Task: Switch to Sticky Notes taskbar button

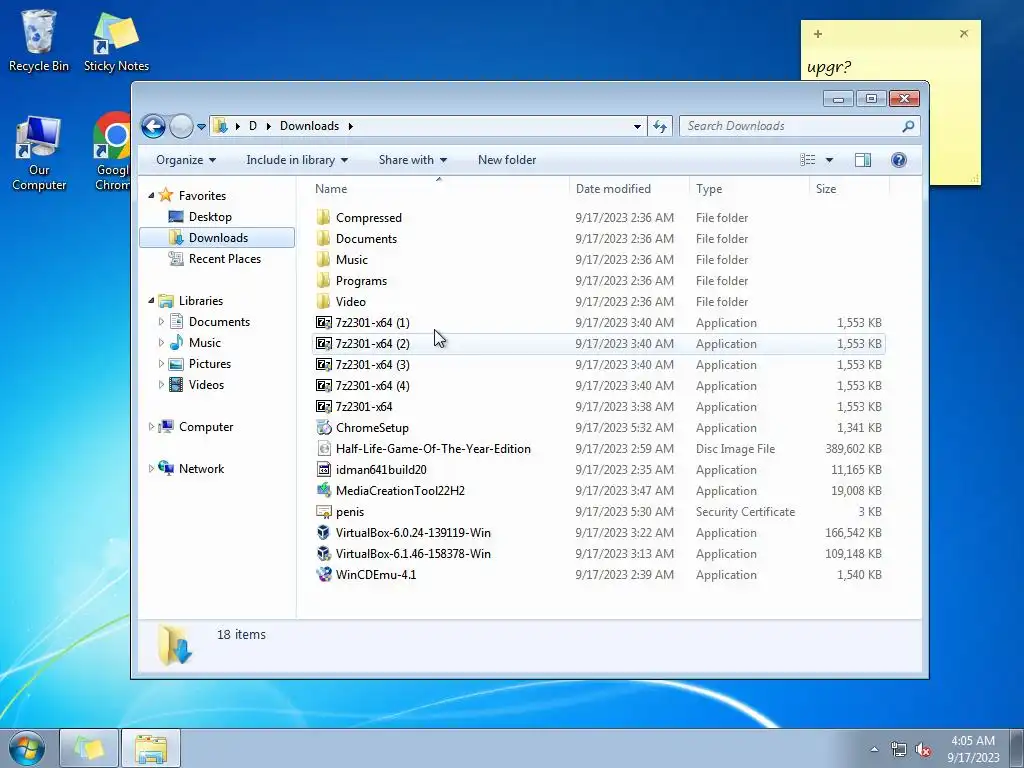Action: tap(89, 748)
